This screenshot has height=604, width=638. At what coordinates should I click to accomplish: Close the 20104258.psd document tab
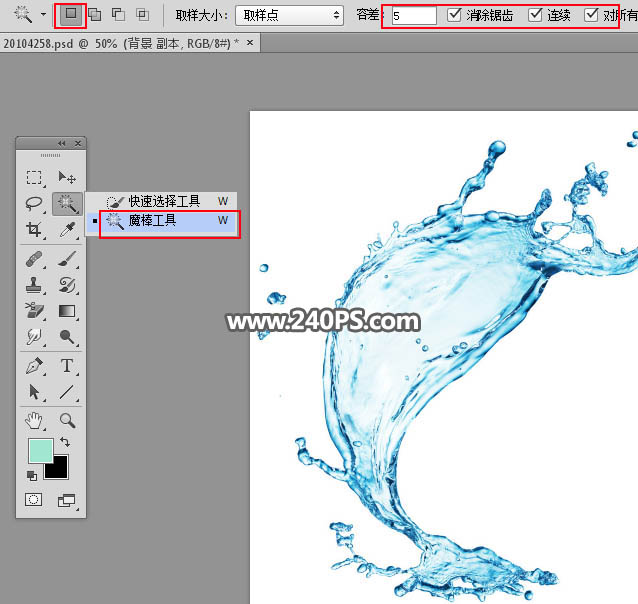[x=250, y=42]
